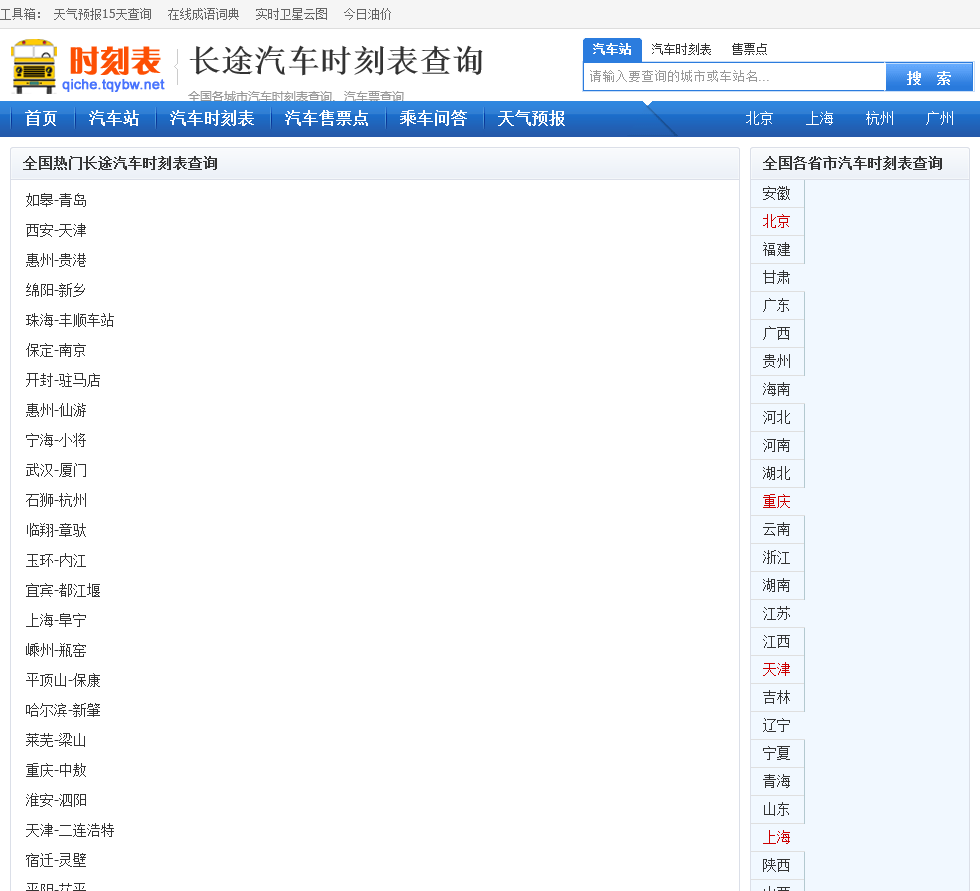Open the 平顶山-保康 route
980x891 pixels.
click(x=63, y=680)
